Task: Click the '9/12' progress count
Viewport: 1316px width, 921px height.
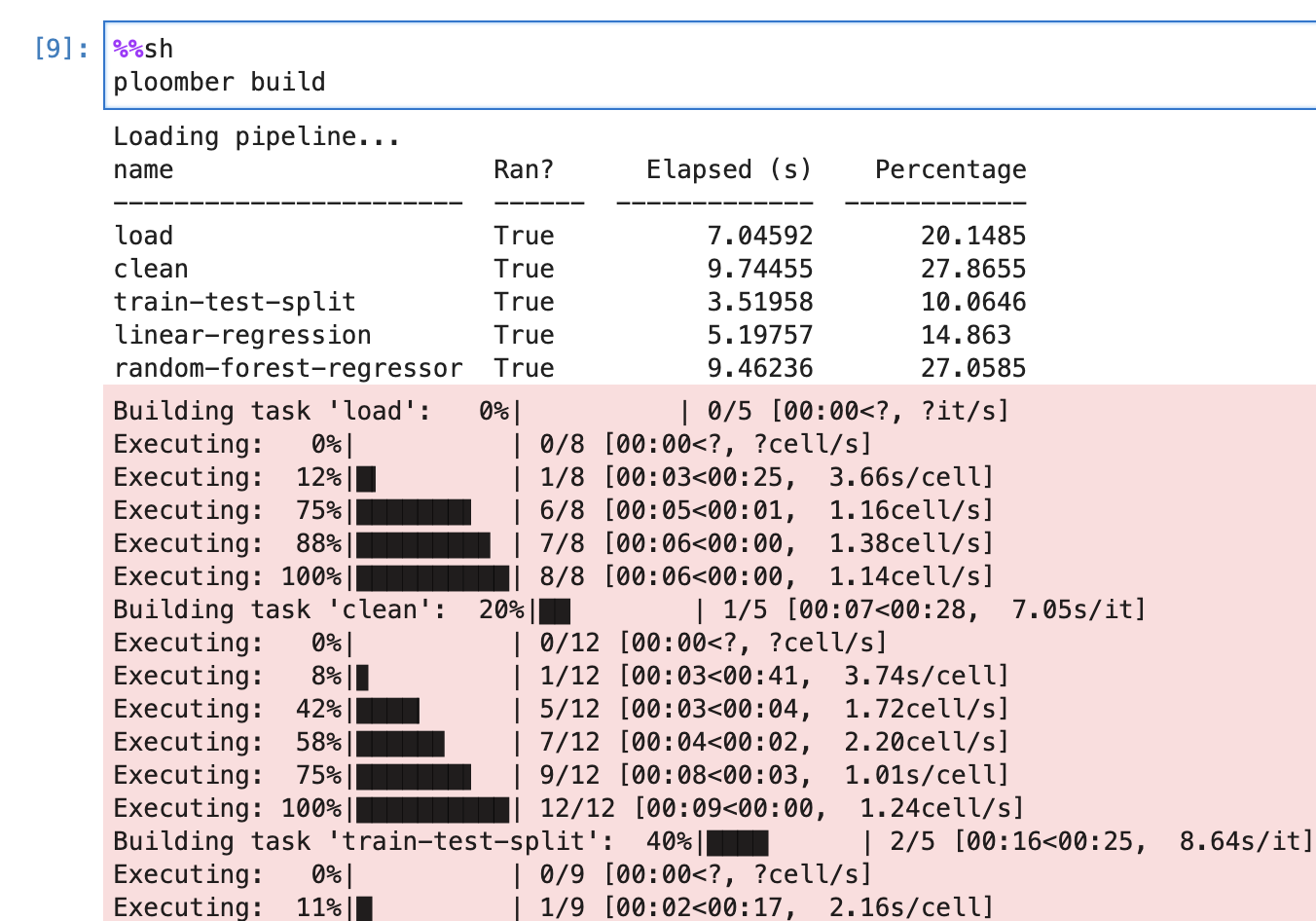Action: [569, 775]
